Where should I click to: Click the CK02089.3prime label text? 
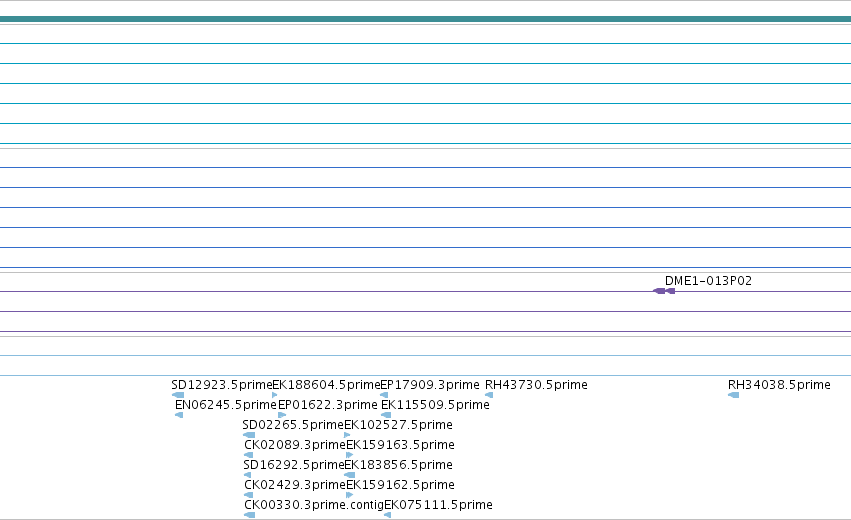(295, 445)
